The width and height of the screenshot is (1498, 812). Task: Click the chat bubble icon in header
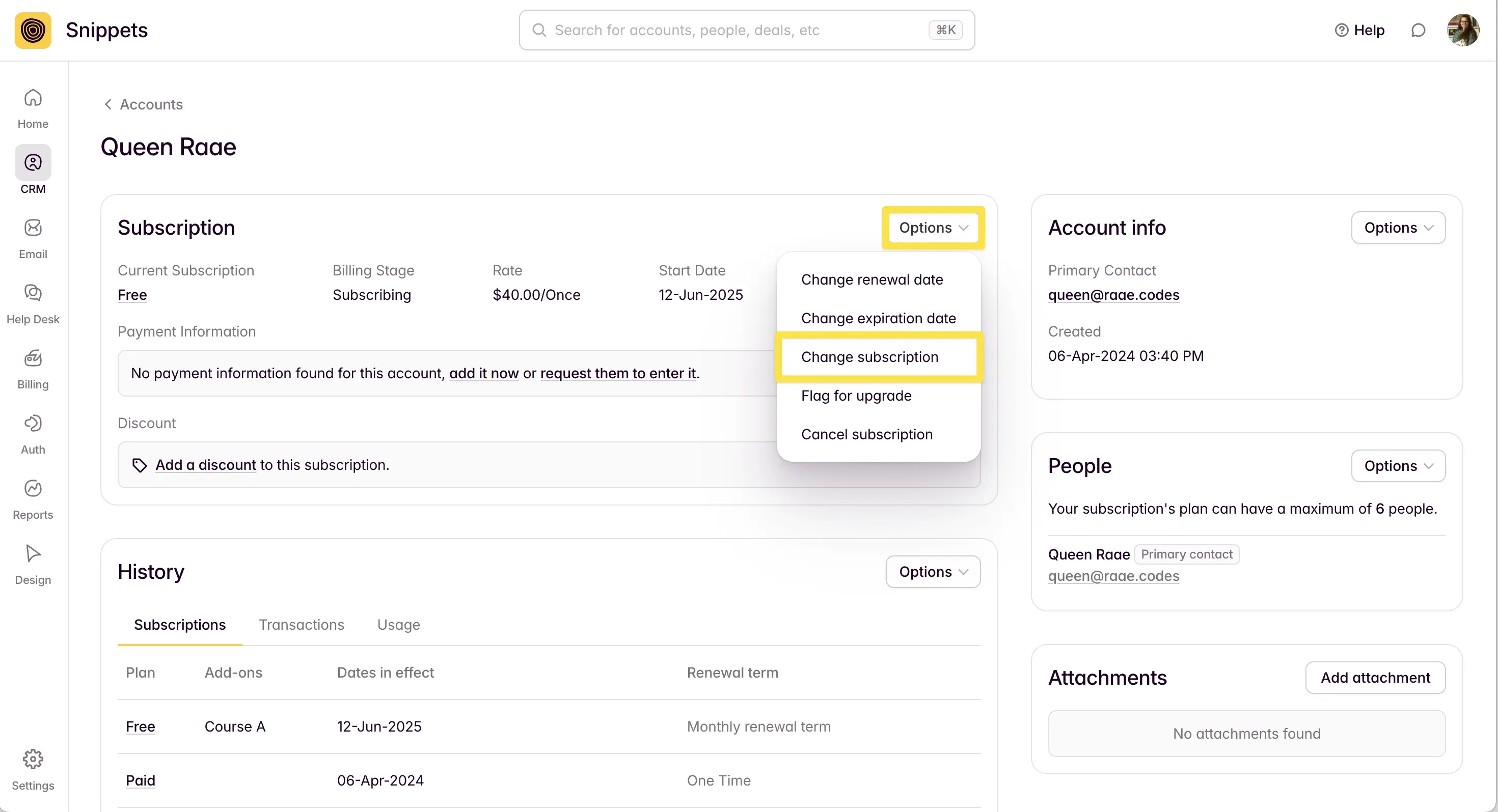click(x=1419, y=30)
